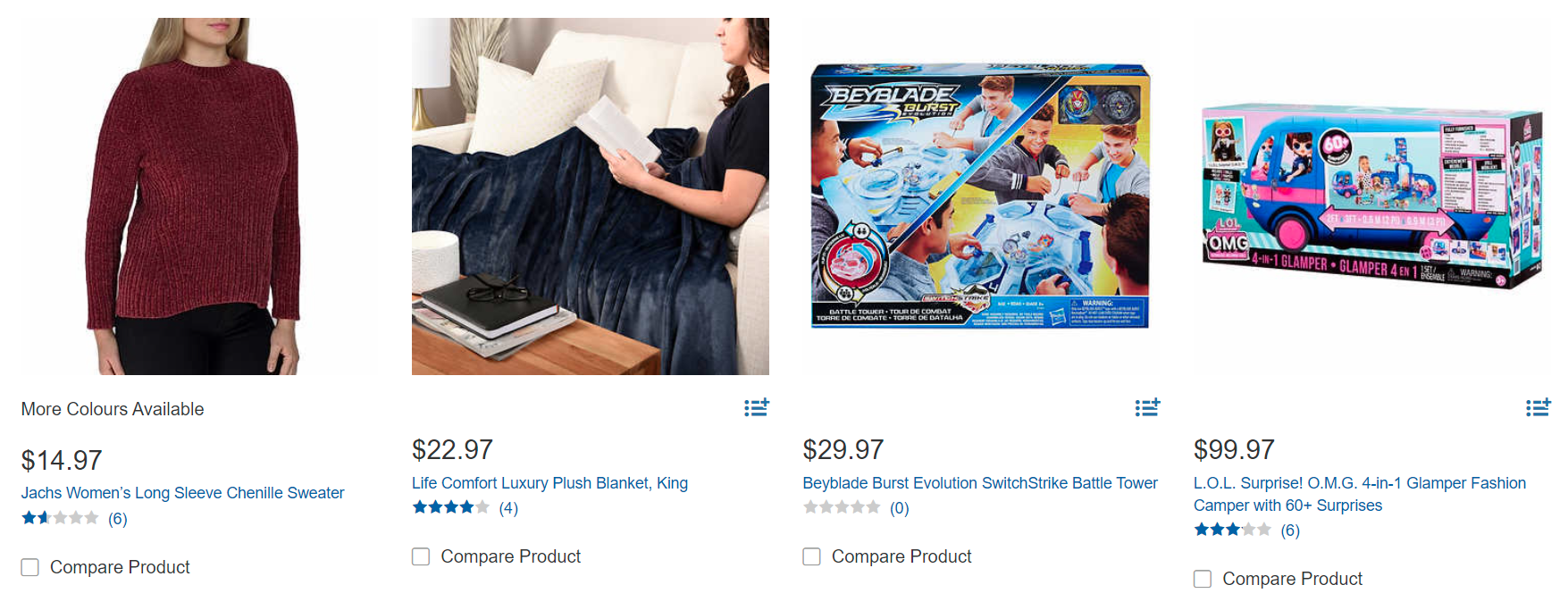Check Compare Product for Chenille Sweater
Image resolution: width=1568 pixels, height=610 pixels.
click(30, 567)
